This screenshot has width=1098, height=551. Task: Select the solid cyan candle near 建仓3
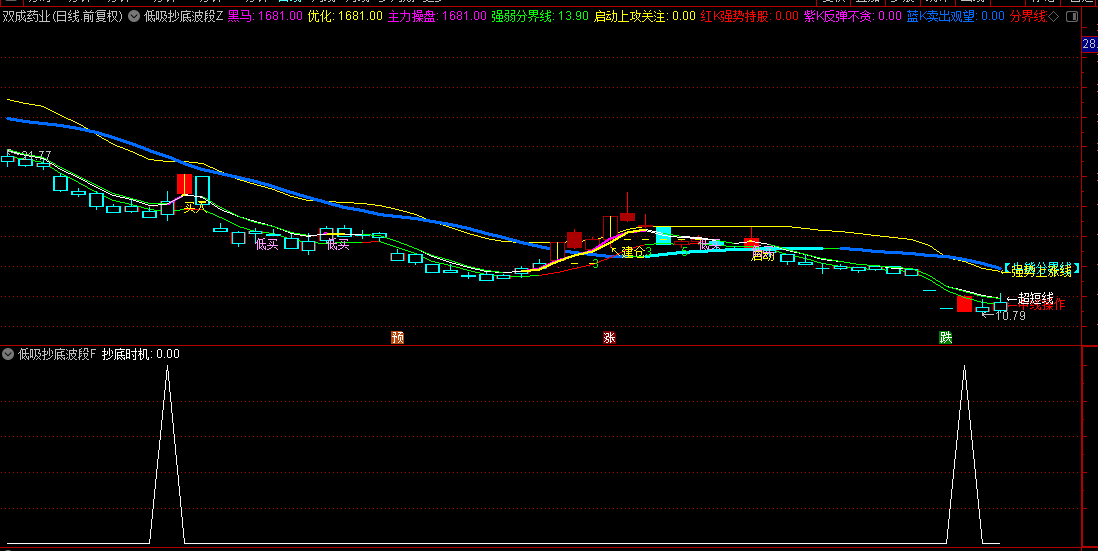pos(663,235)
